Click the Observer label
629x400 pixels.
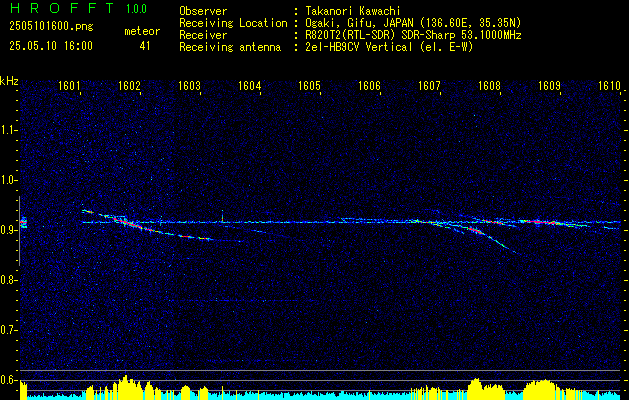pos(203,11)
